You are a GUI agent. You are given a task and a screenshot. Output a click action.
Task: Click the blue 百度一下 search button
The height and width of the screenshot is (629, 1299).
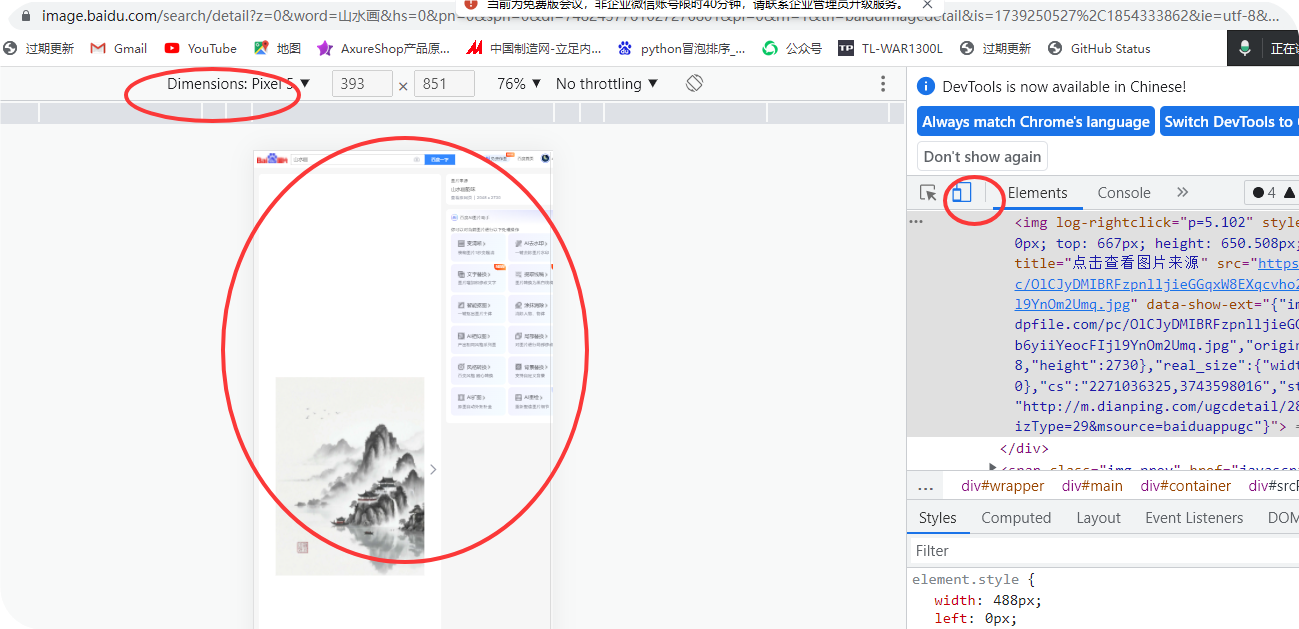coord(440,159)
